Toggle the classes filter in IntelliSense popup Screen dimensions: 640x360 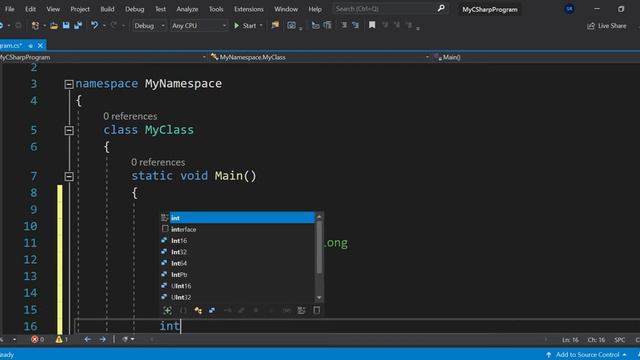click(198, 311)
